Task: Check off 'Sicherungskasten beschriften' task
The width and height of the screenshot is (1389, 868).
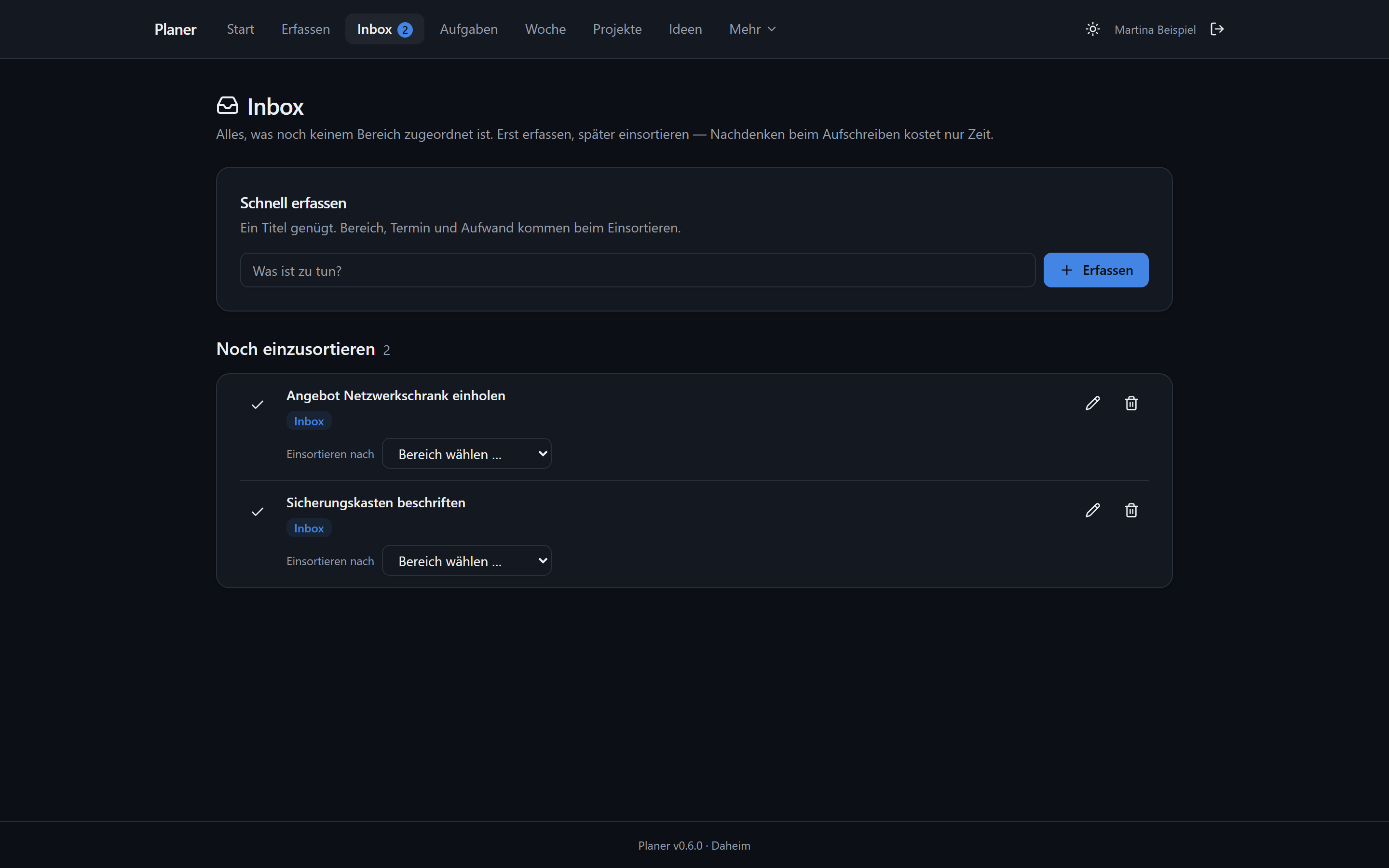Action: click(257, 512)
